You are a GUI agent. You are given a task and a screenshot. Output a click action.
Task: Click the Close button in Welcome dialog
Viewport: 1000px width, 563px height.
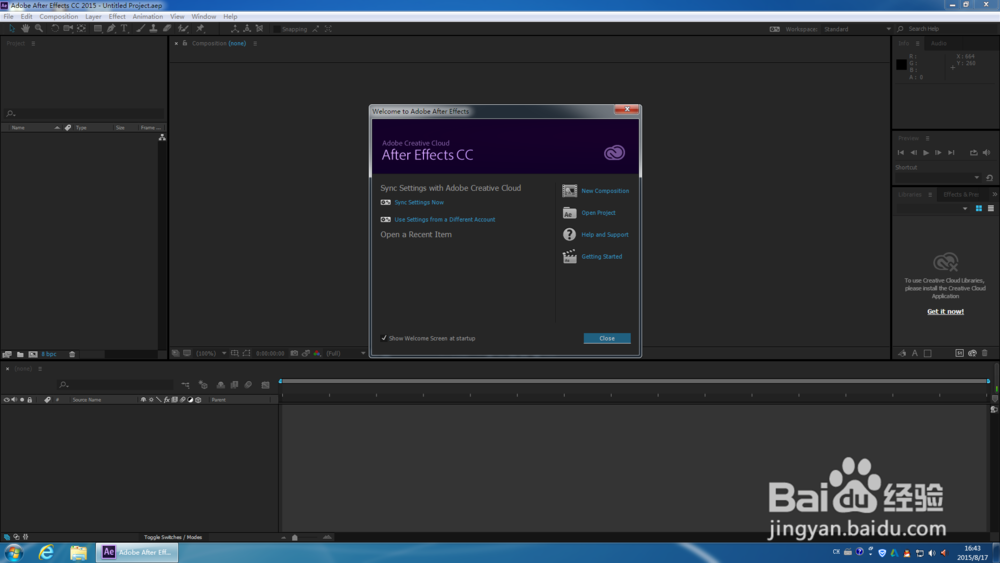pos(607,338)
